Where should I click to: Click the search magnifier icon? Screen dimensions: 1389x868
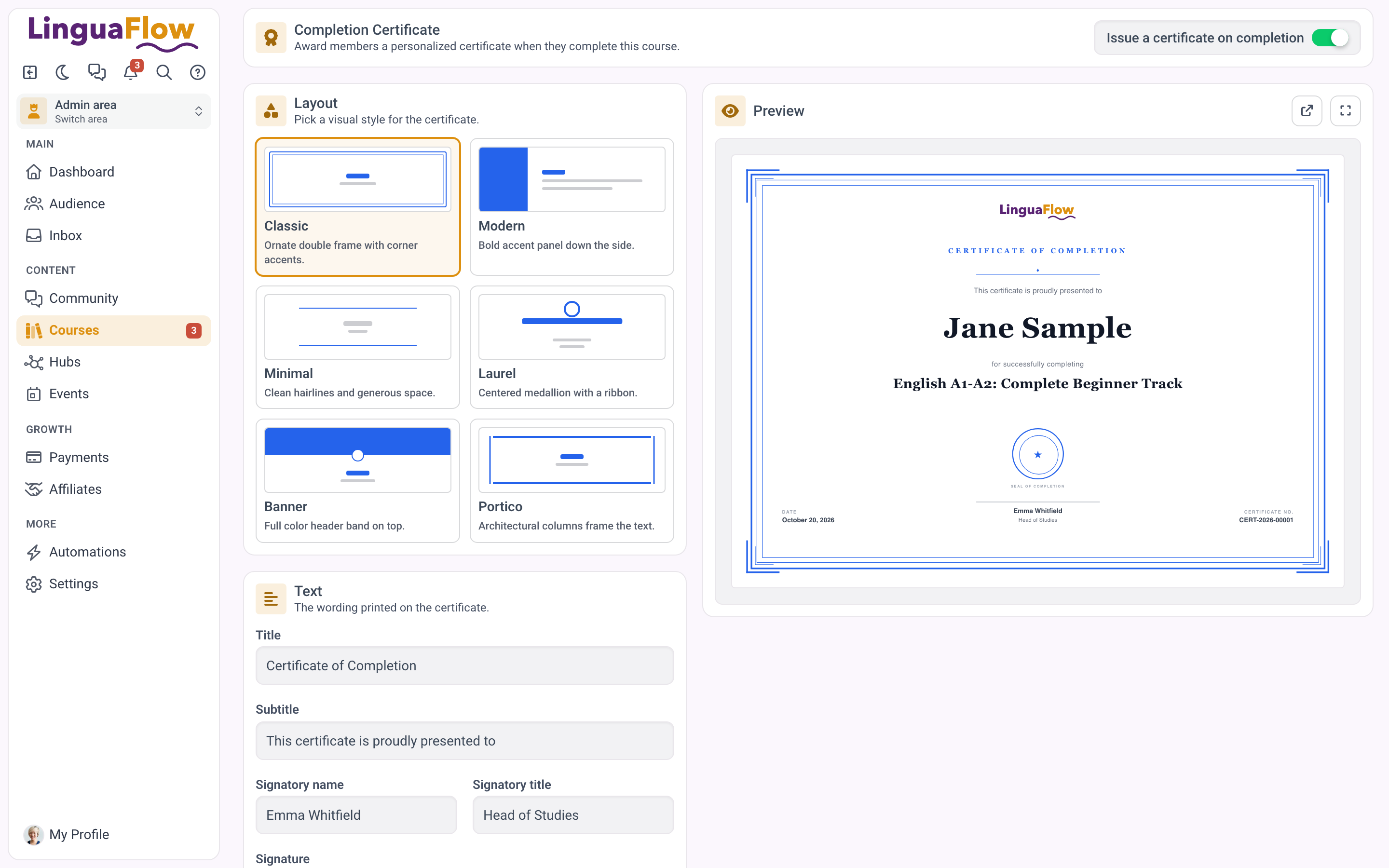164,72
